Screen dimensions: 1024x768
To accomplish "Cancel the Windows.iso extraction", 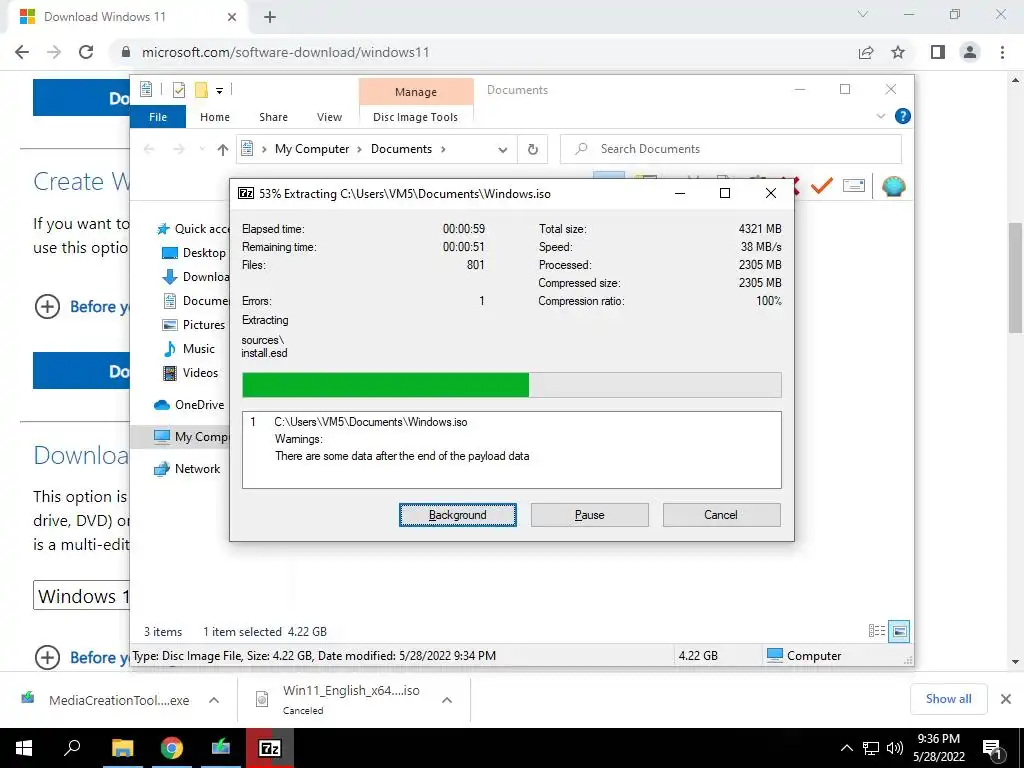I will (721, 515).
